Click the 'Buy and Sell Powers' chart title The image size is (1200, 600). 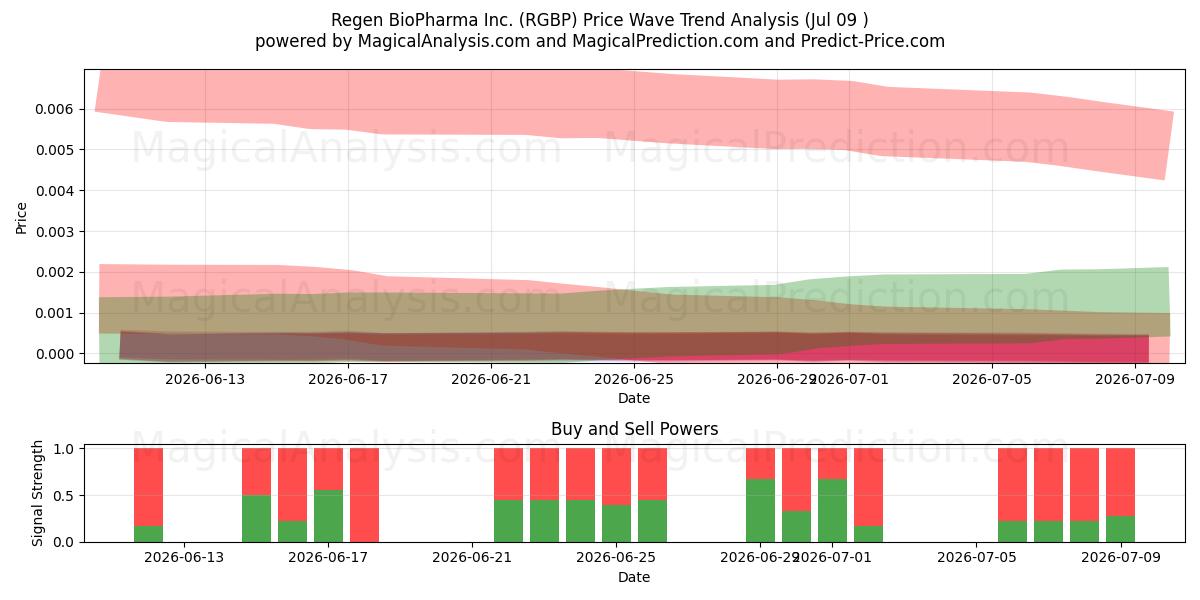(634, 430)
